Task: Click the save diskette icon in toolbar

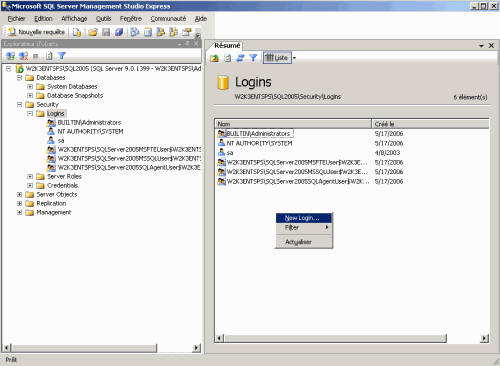Action: [106, 32]
